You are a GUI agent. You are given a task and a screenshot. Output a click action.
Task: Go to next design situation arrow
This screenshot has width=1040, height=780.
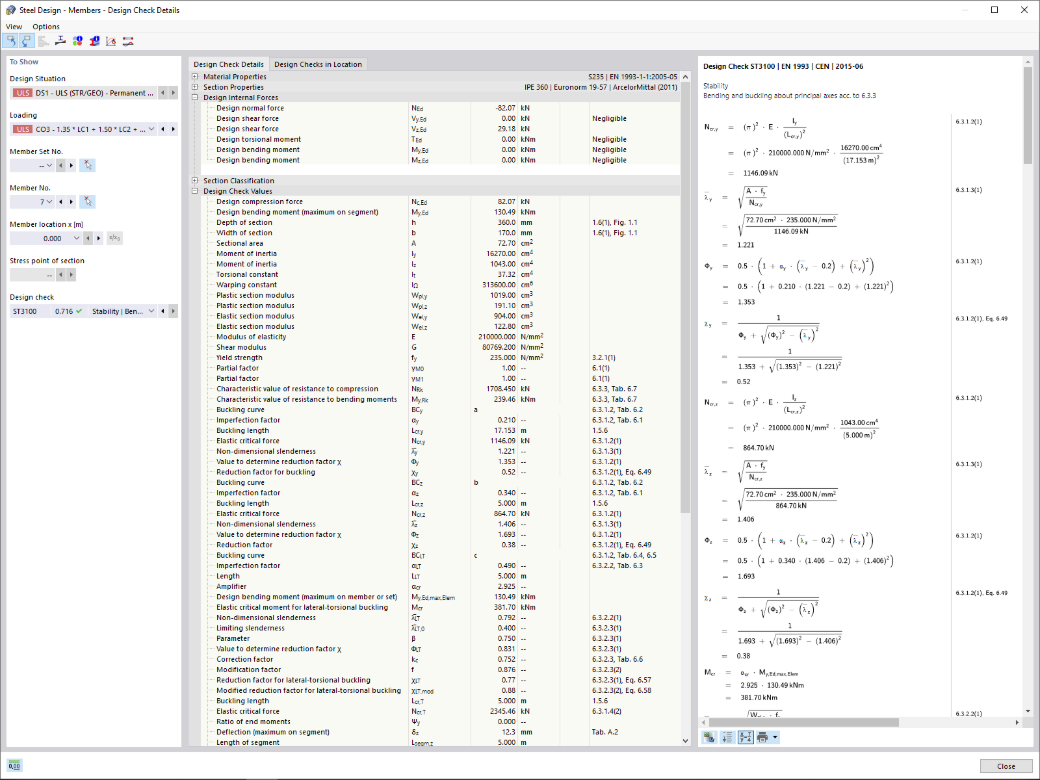pos(173,93)
